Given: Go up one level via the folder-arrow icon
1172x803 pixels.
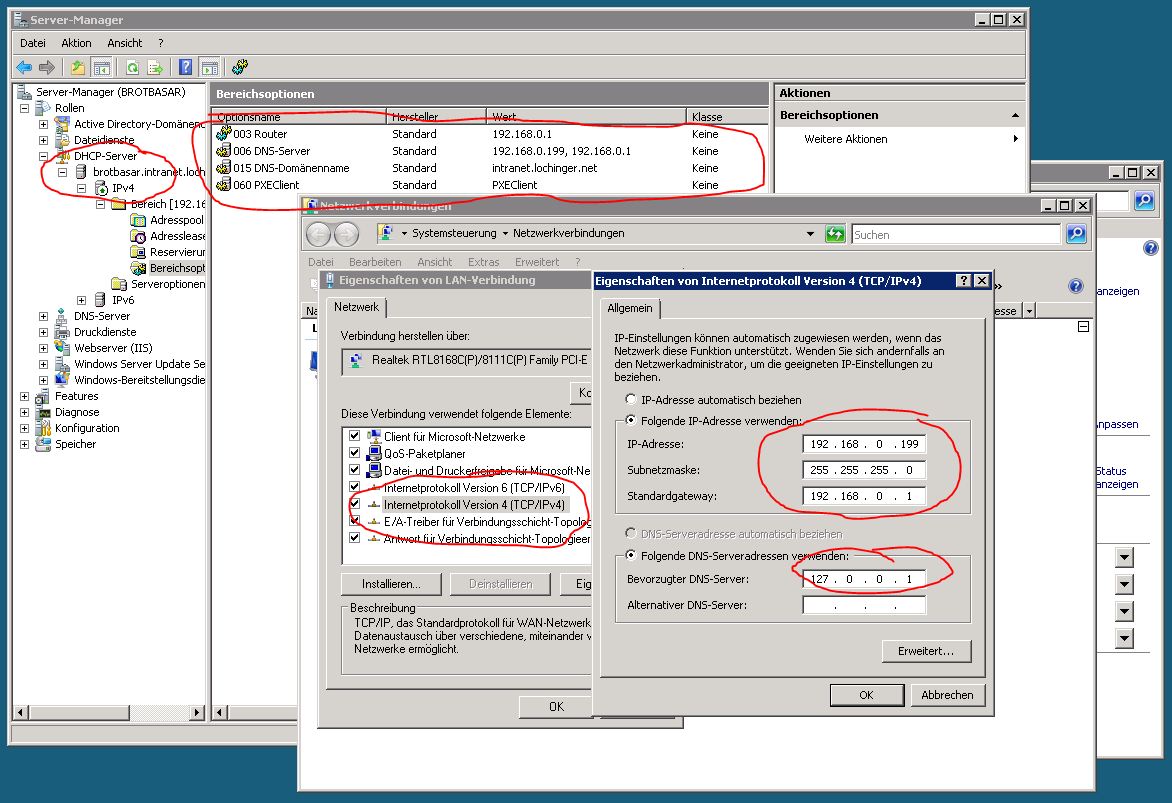Looking at the screenshot, I should coord(78,67).
